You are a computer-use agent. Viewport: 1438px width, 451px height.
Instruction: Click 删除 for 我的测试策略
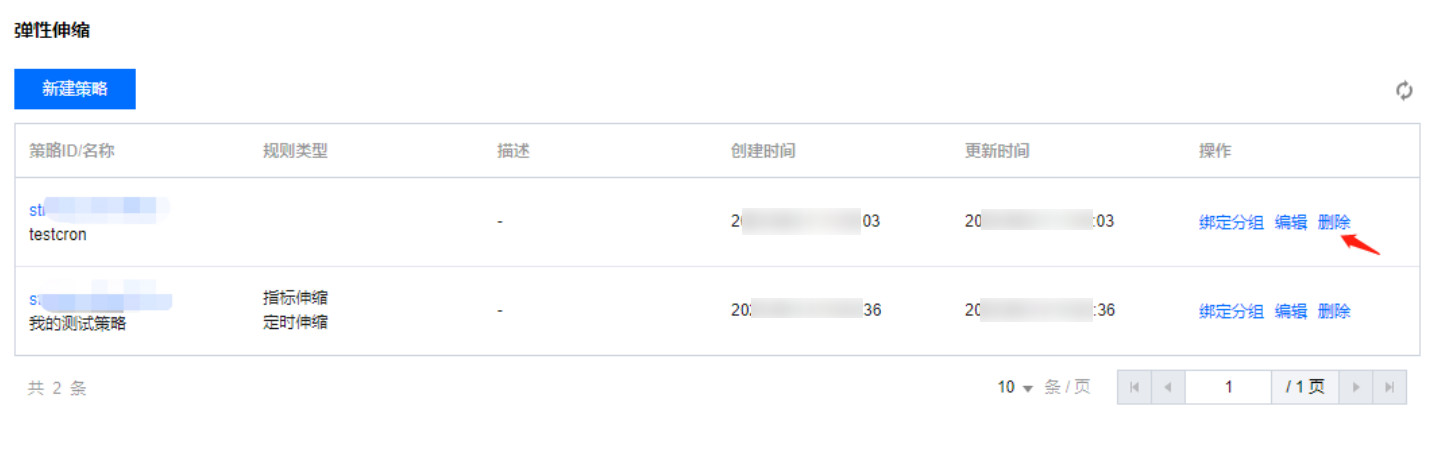1334,311
